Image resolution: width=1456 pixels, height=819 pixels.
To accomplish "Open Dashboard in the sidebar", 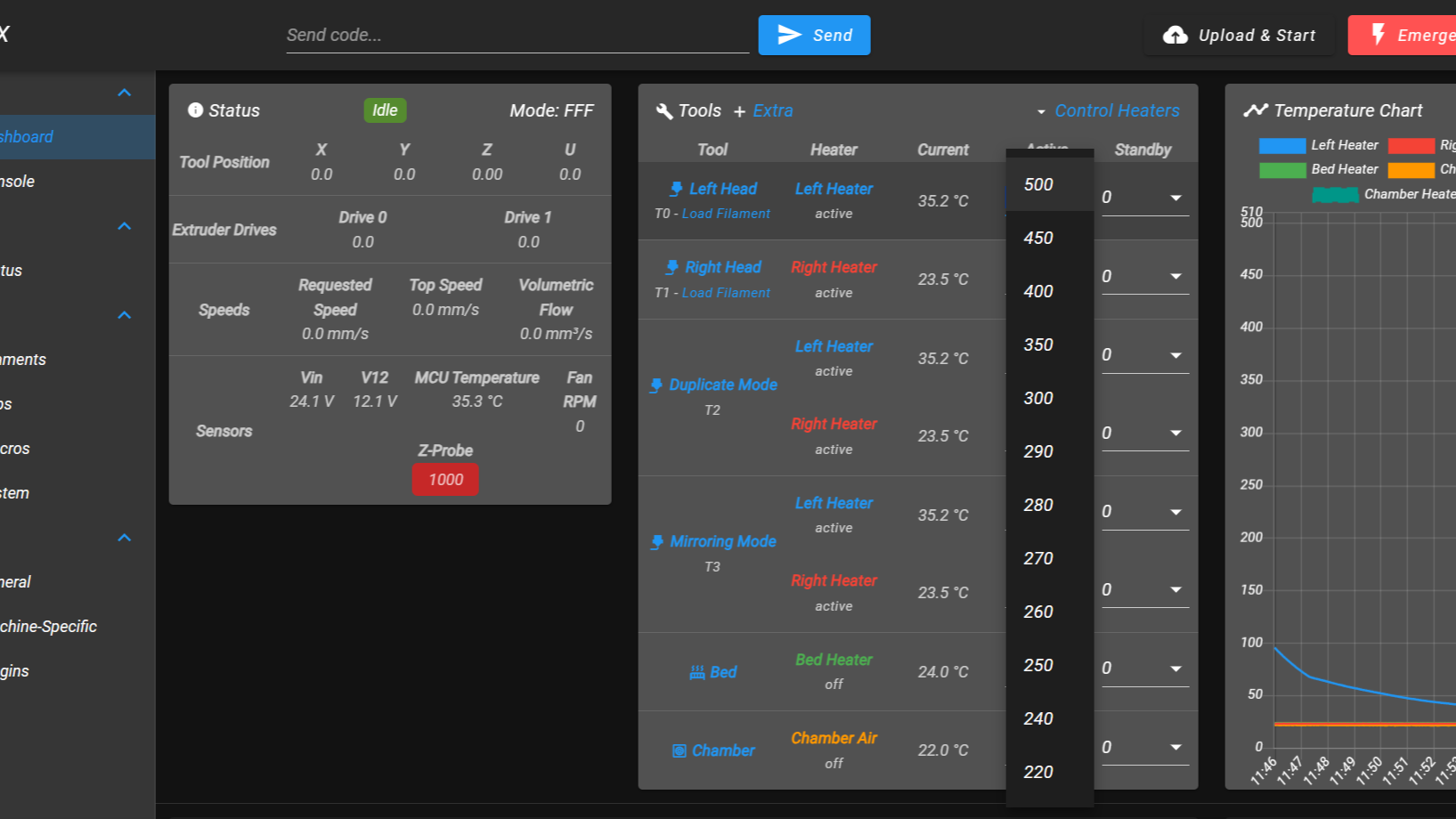I will 77,137.
